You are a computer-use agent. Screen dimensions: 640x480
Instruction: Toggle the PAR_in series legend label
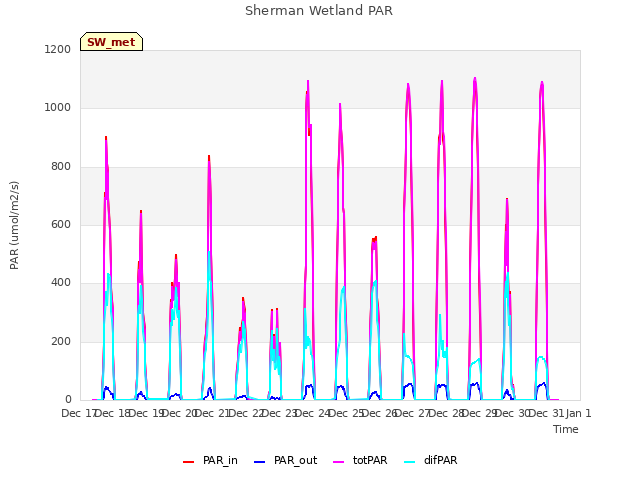[x=220, y=460]
